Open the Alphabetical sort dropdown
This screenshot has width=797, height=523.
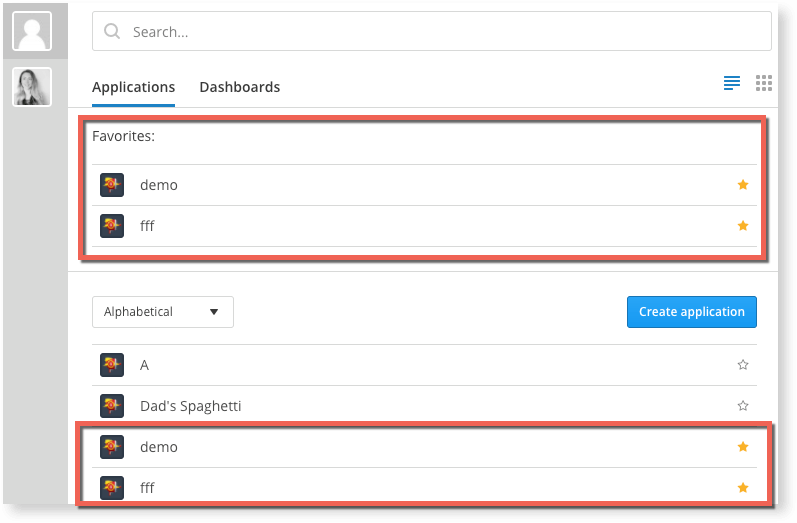163,312
